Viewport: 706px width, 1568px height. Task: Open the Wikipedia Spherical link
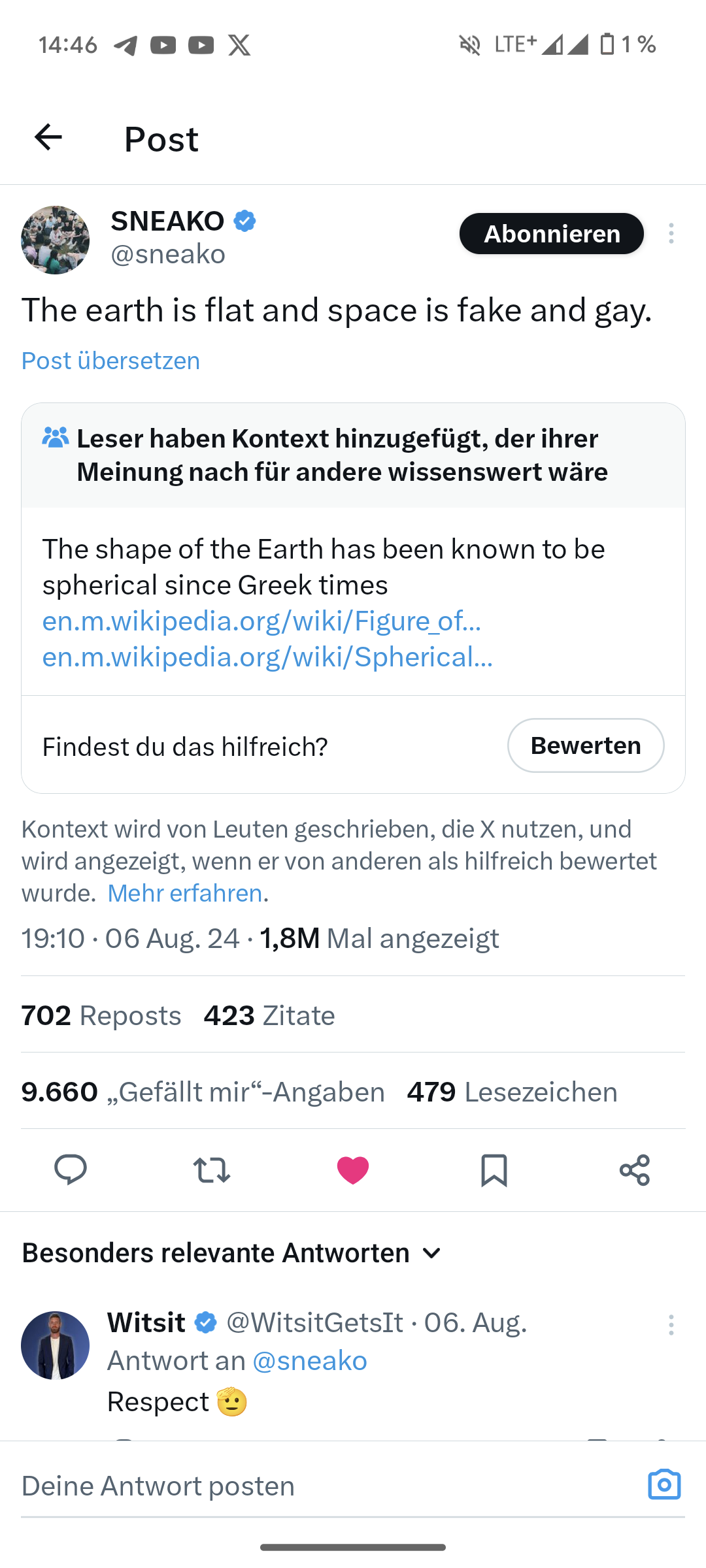(x=267, y=657)
